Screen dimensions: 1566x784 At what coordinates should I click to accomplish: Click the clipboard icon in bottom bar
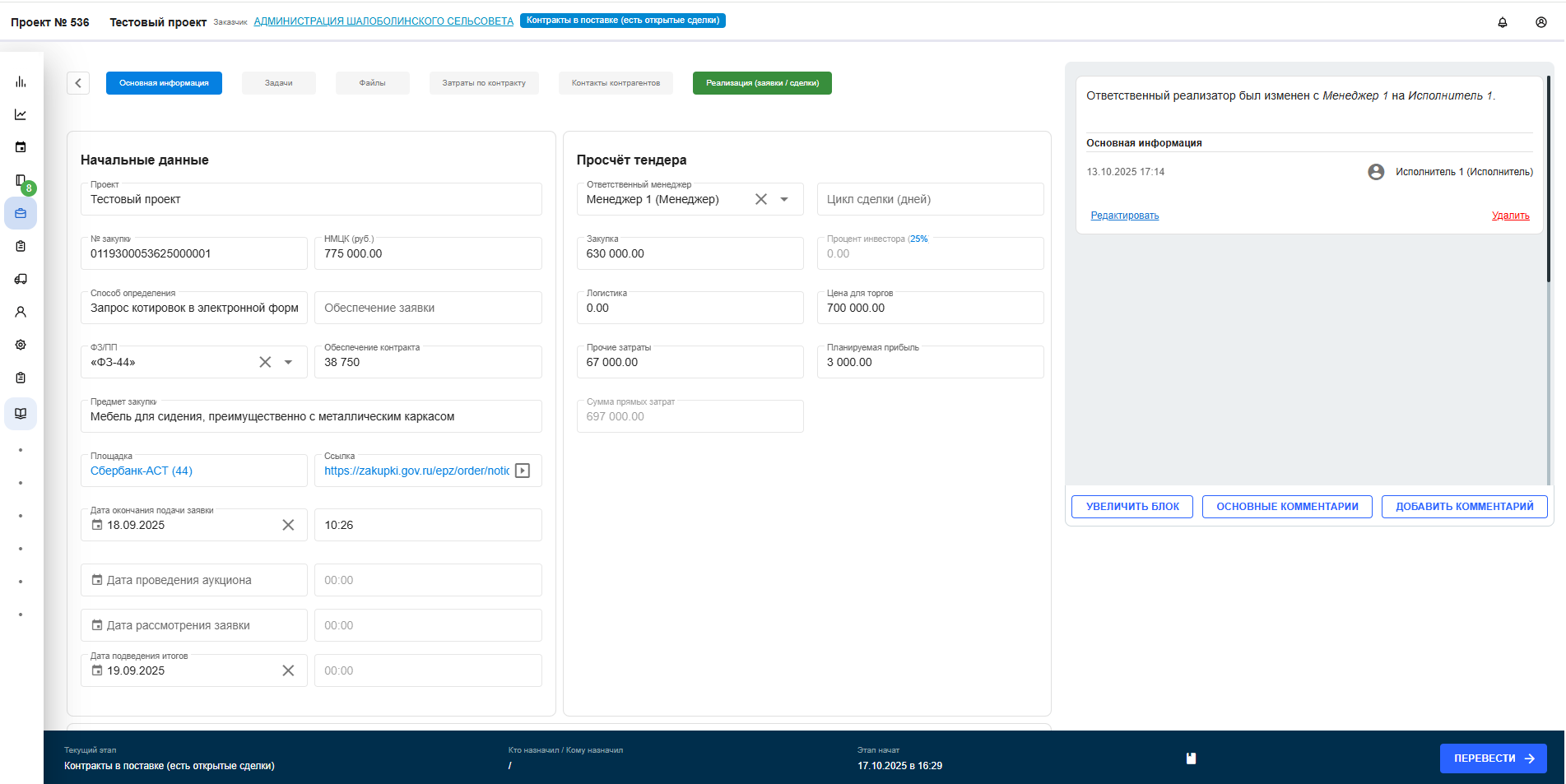pos(1191,758)
